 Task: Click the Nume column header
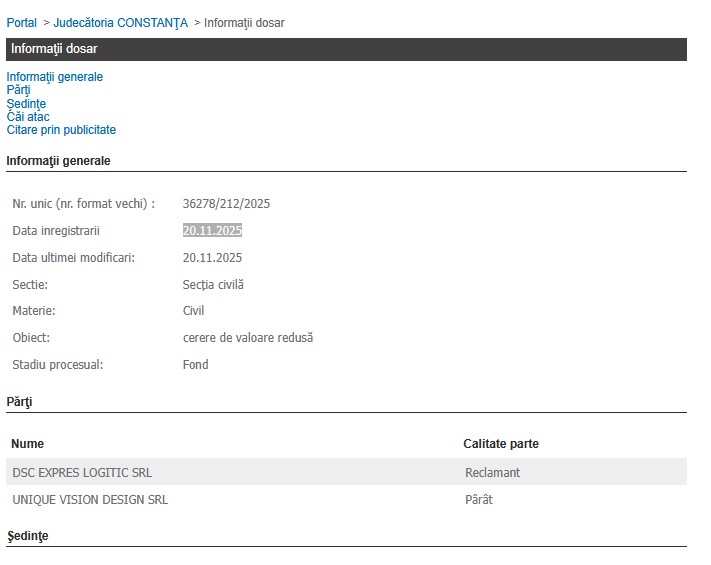pyautogui.click(x=28, y=444)
